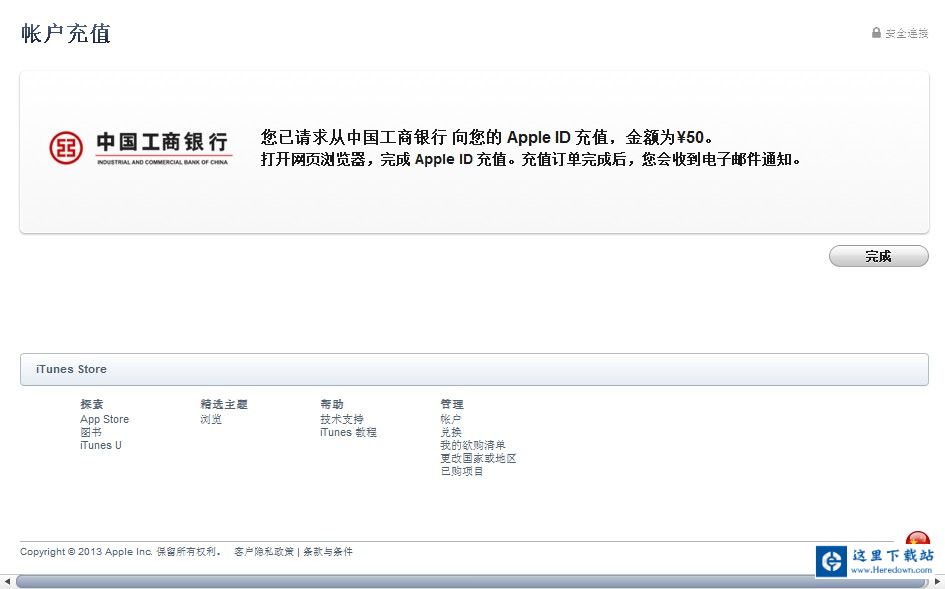Image resolution: width=945 pixels, height=589 pixels.
Task: Click the 探索 column heading
Action: point(92,404)
